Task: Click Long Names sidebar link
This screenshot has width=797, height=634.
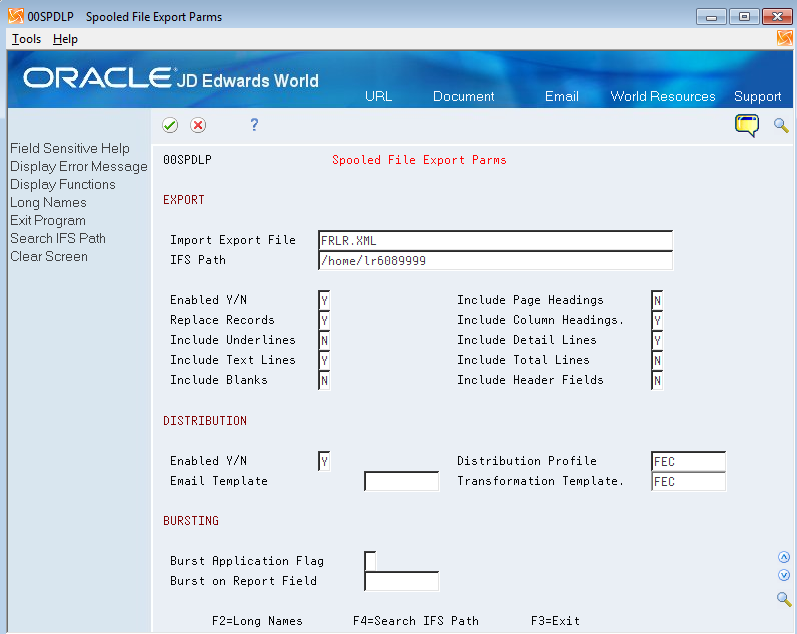Action: click(x=48, y=202)
